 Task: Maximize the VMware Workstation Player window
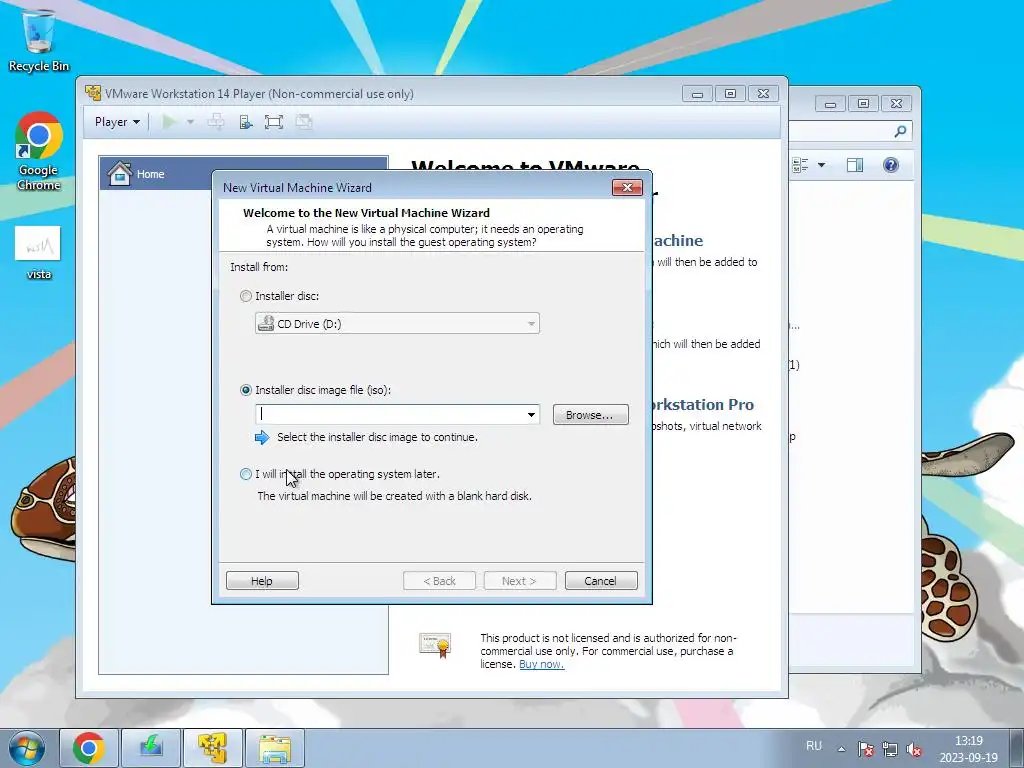[730, 93]
